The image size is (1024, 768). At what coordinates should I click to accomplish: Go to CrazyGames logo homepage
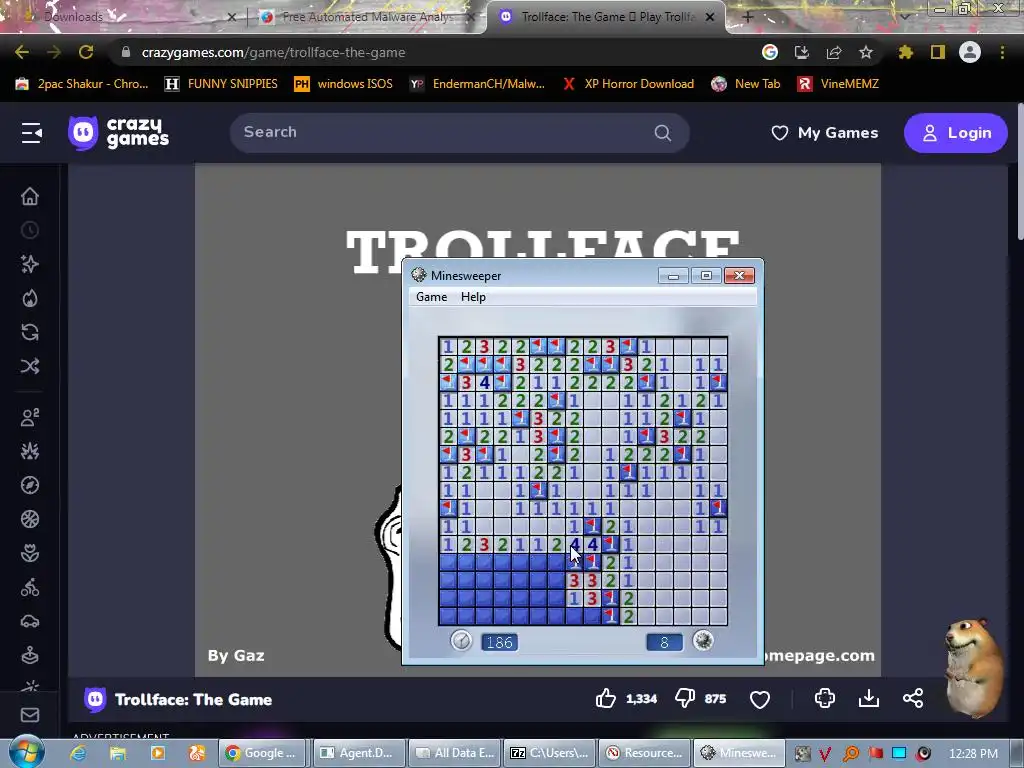[x=119, y=133]
